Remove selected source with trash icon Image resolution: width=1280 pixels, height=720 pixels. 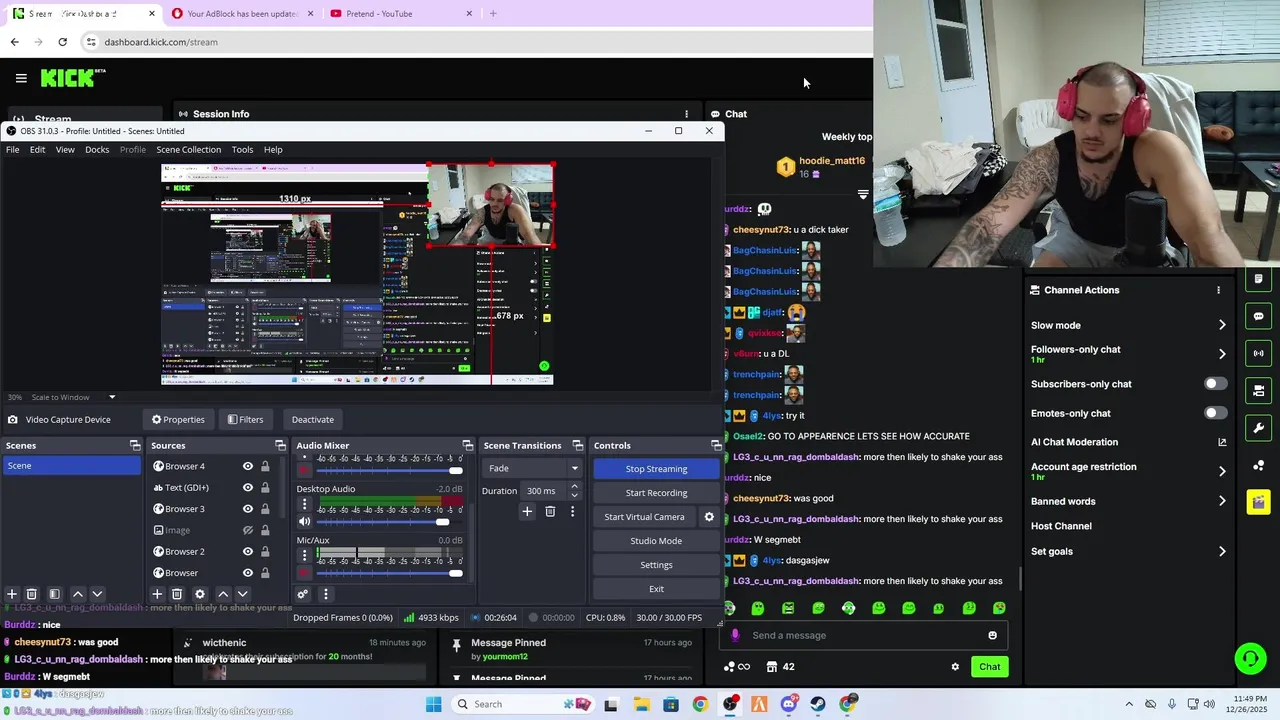(x=177, y=594)
